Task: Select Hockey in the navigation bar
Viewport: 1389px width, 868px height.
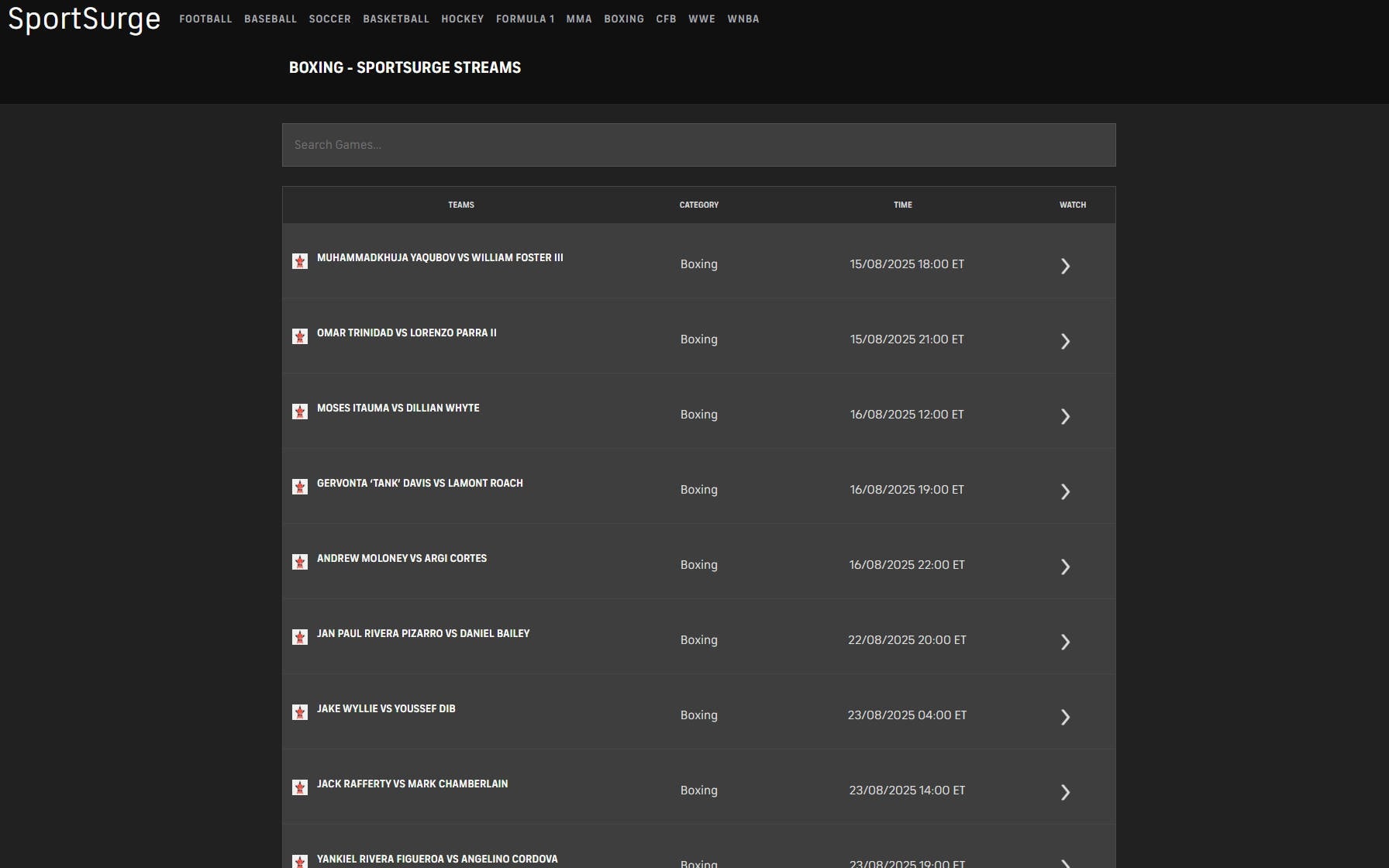Action: [463, 19]
